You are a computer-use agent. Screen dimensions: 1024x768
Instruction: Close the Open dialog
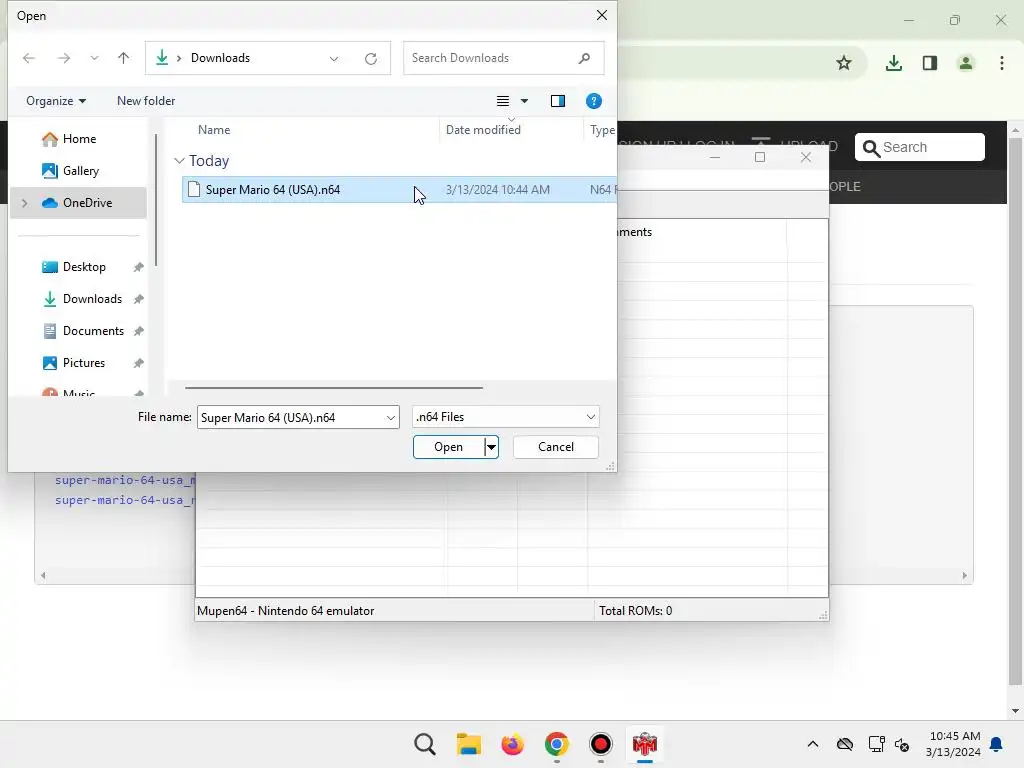click(x=601, y=15)
